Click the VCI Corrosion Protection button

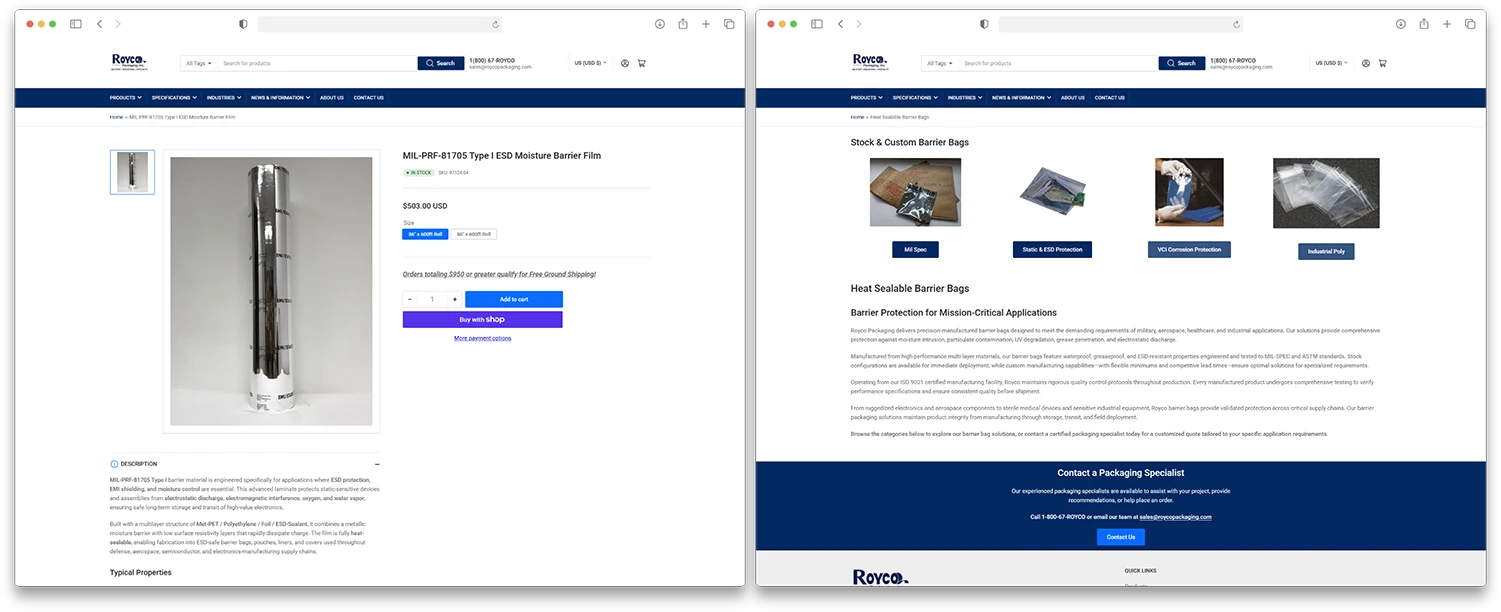(1189, 249)
